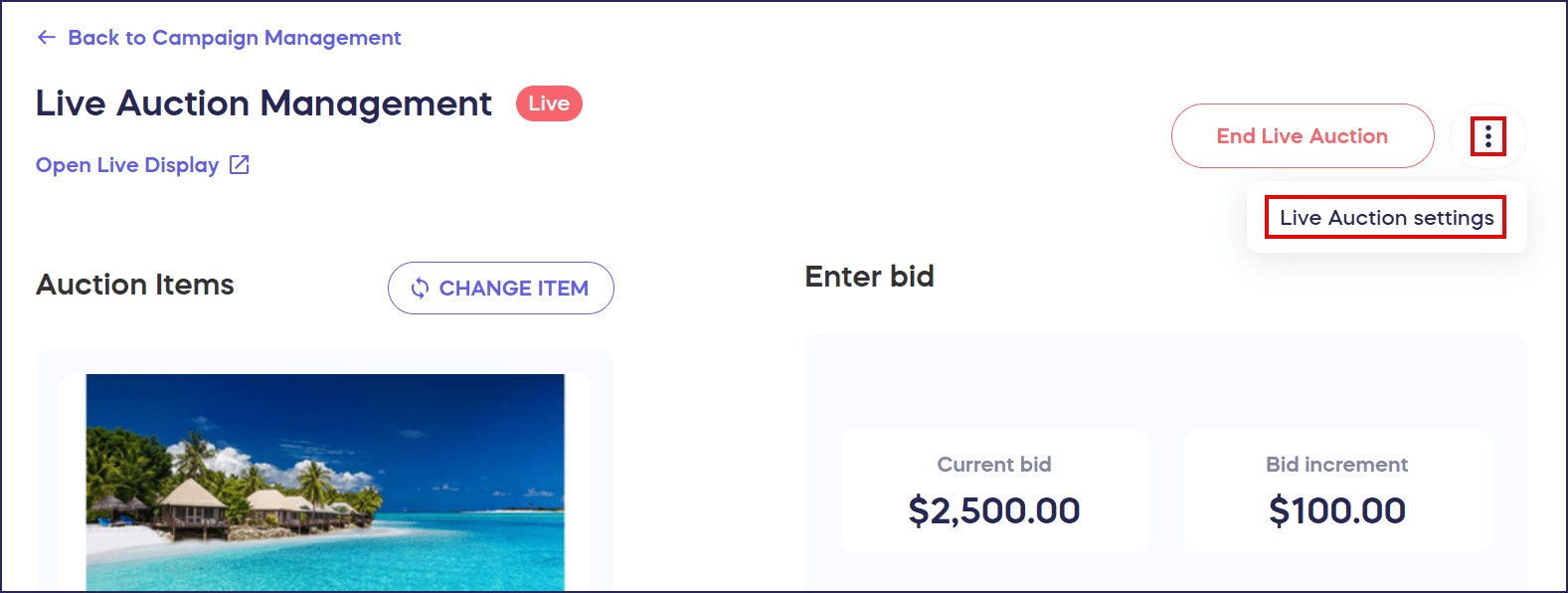Open the three-dot more options menu
Viewport: 1568px width, 593px height.
1487,136
